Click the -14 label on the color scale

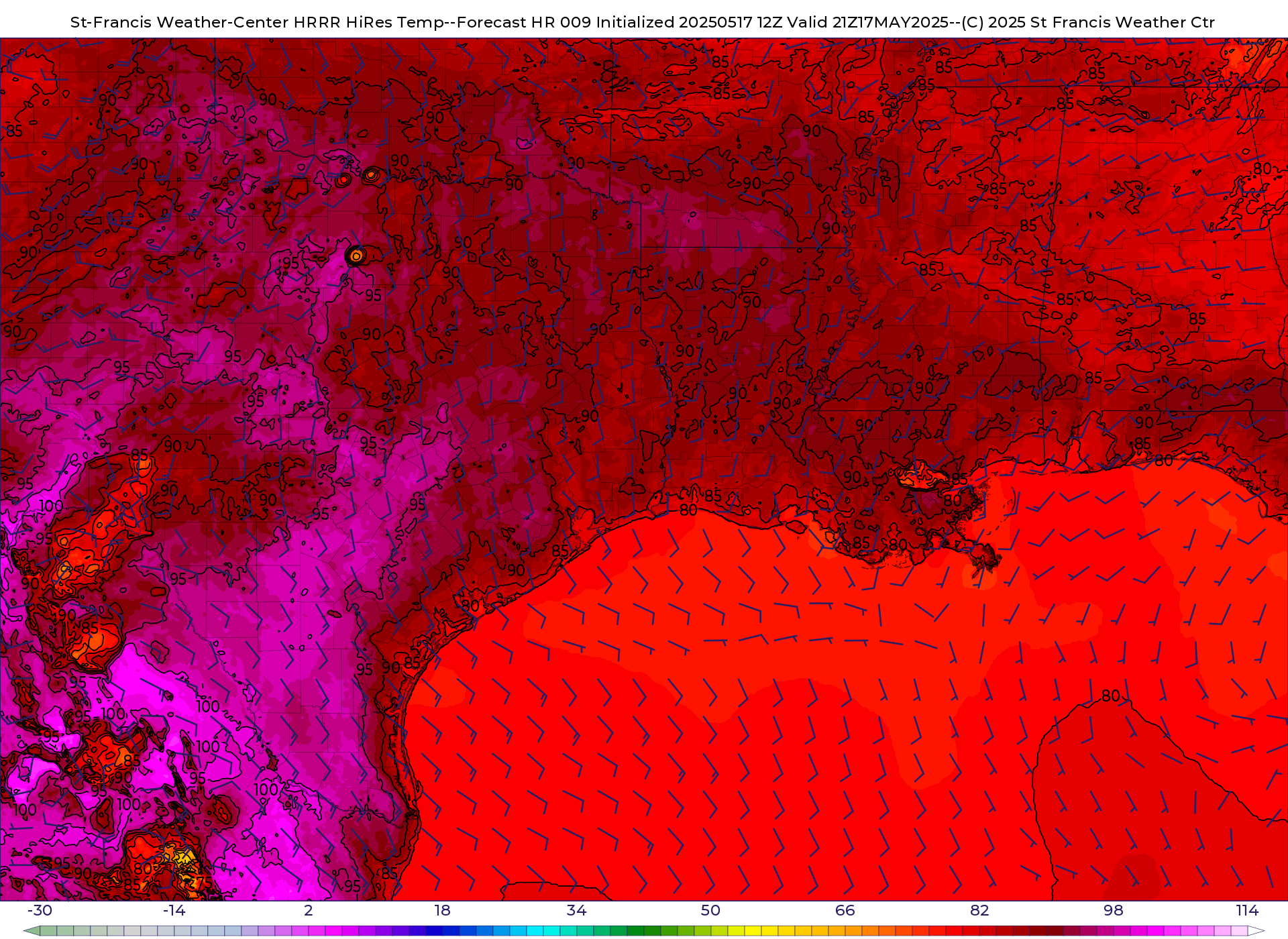[174, 910]
